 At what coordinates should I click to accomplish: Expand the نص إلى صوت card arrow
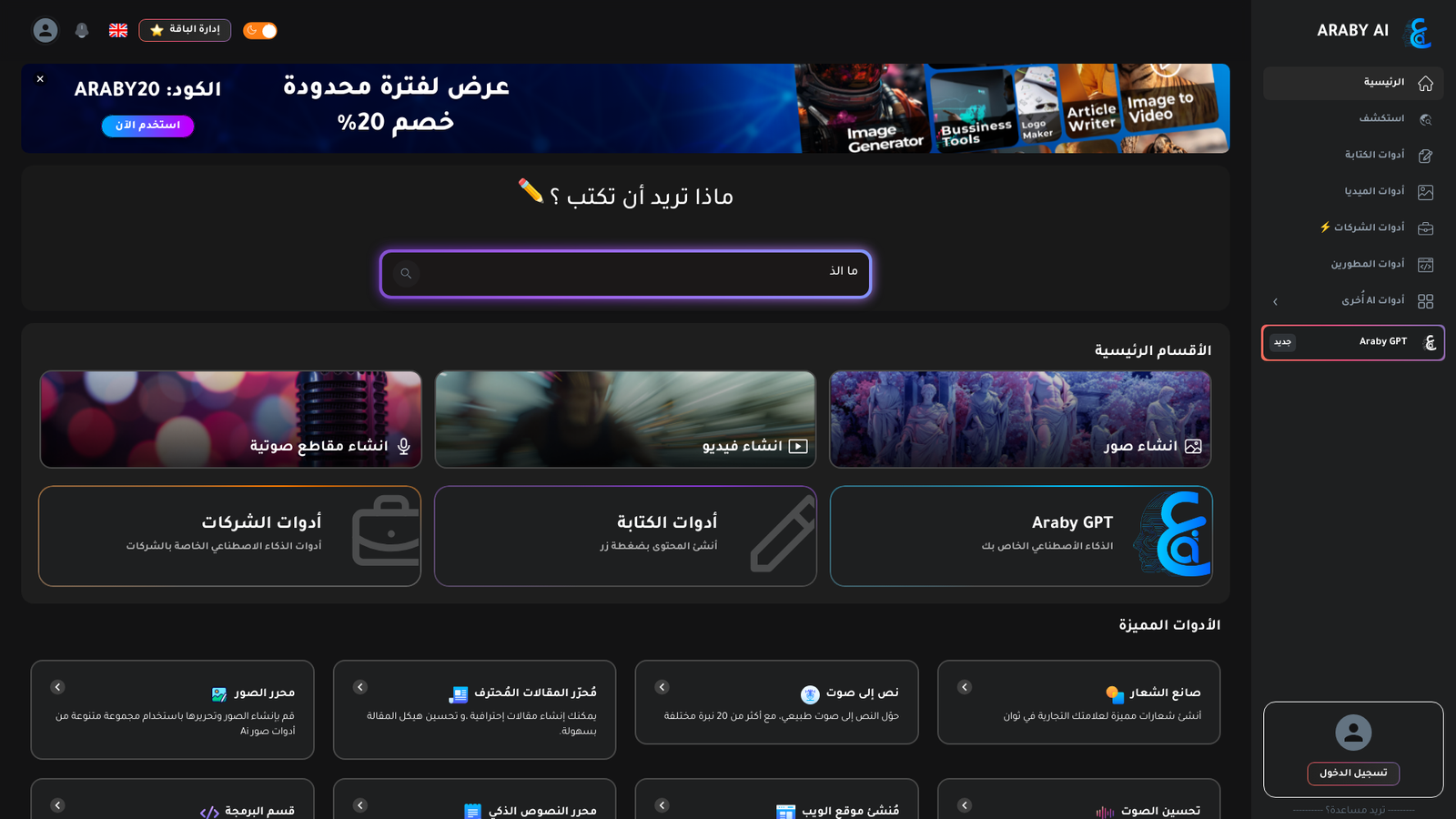click(662, 687)
